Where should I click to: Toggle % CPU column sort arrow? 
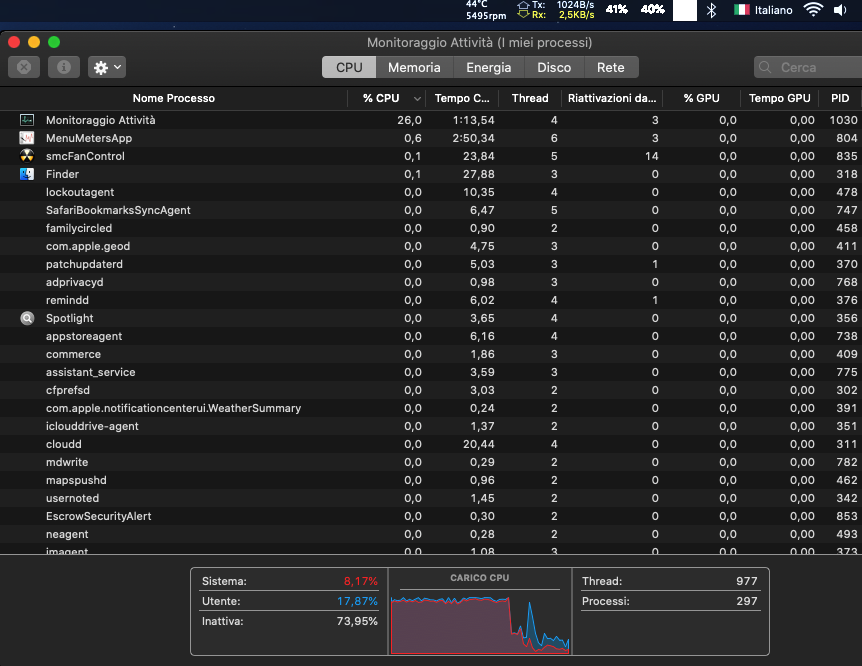pyautogui.click(x=417, y=98)
